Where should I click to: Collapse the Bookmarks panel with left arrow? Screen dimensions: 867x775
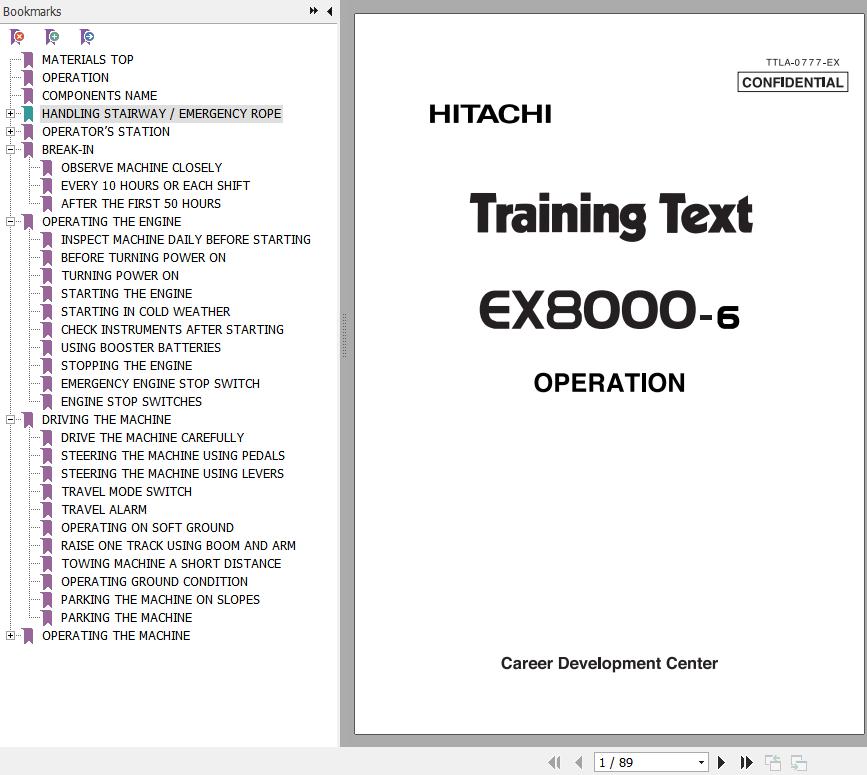point(330,11)
